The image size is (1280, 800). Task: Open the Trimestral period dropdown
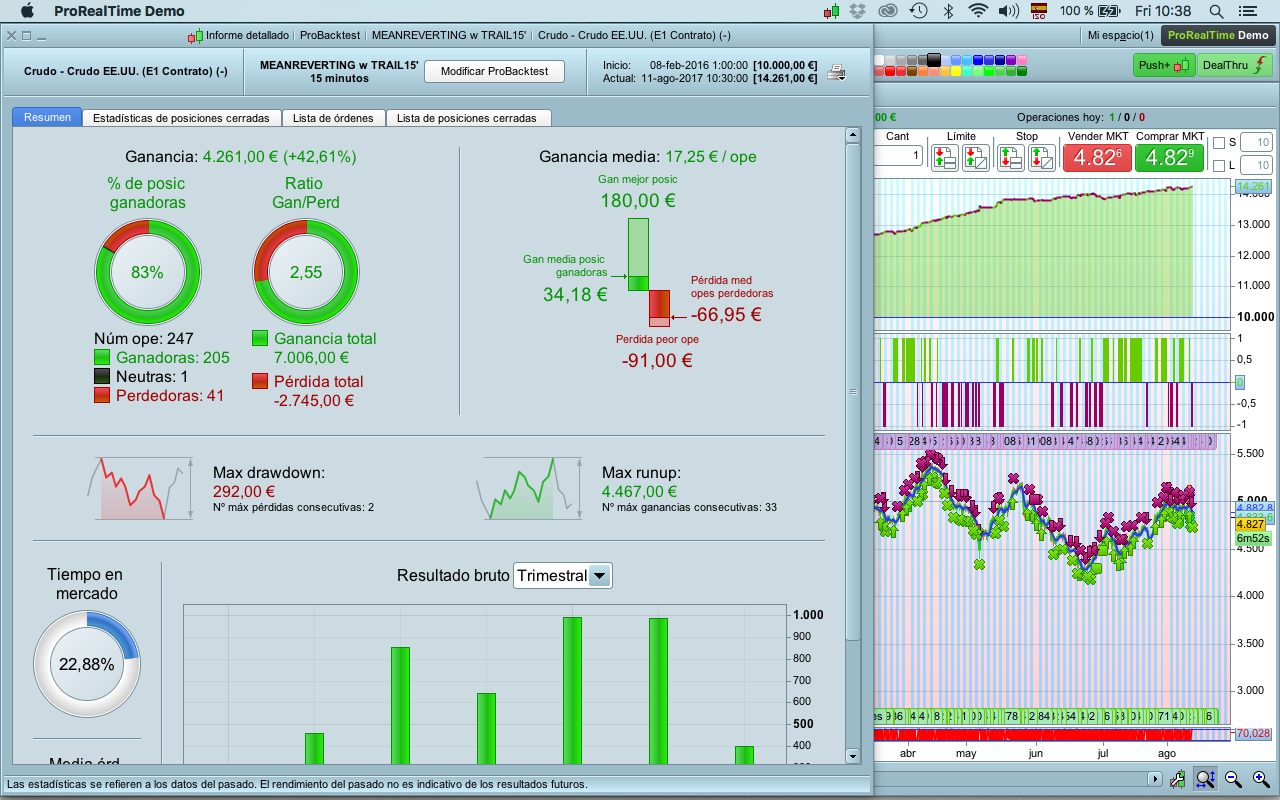[x=562, y=575]
